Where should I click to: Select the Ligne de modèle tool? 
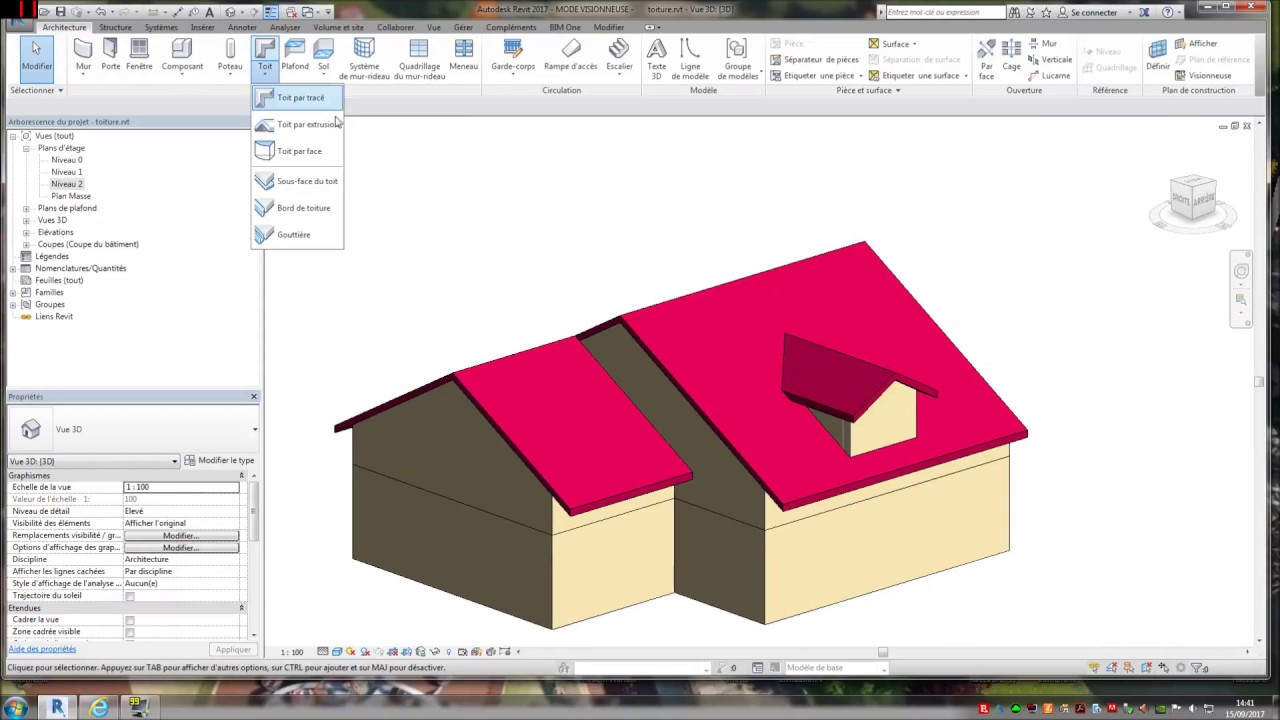point(690,59)
